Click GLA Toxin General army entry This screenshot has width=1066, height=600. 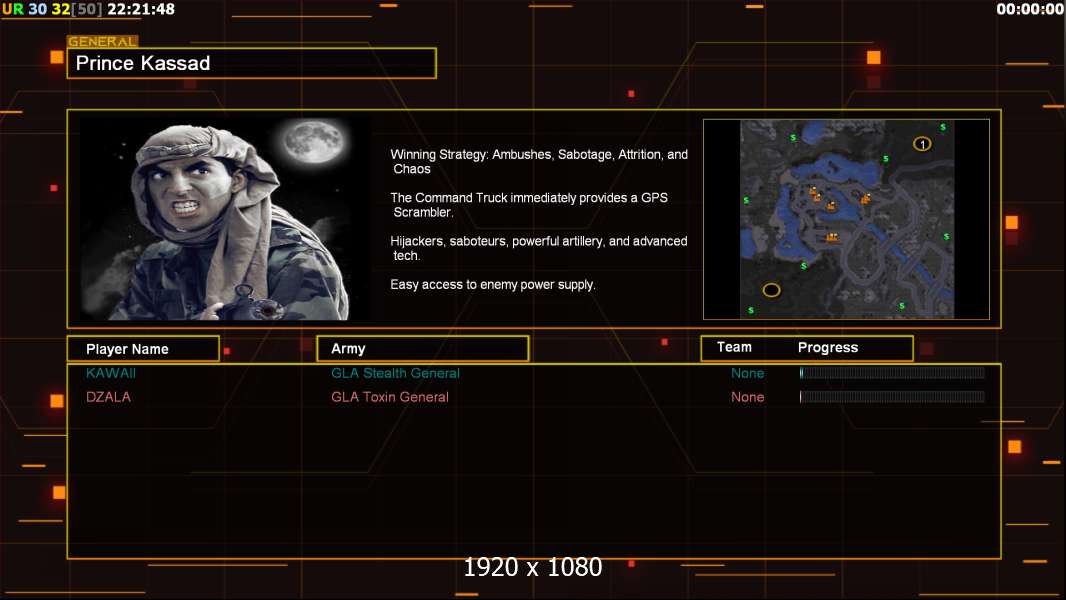[x=390, y=397]
